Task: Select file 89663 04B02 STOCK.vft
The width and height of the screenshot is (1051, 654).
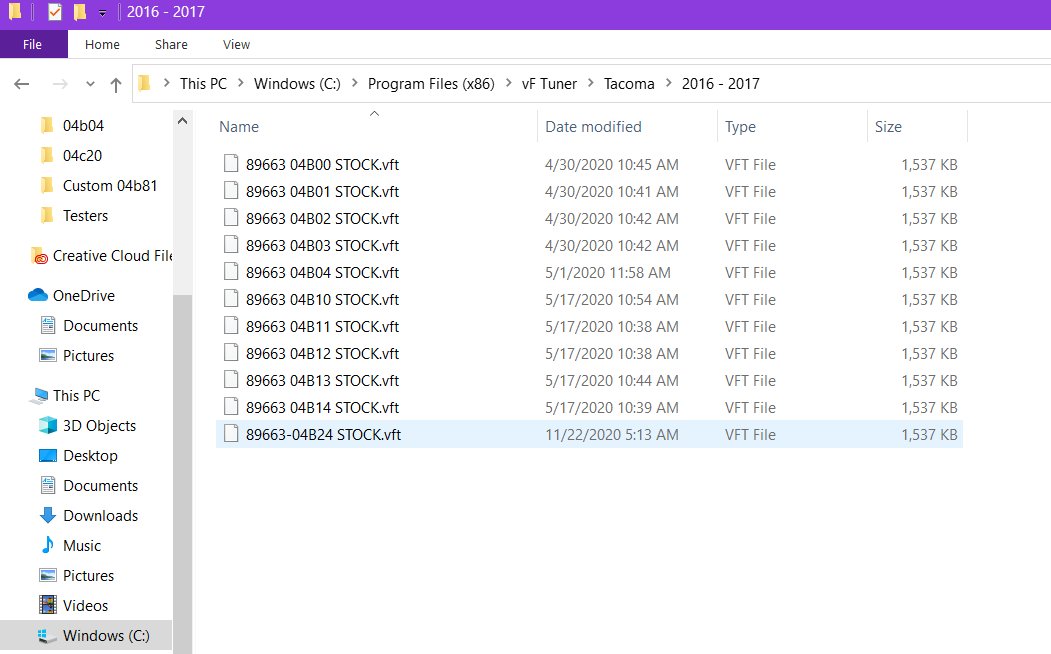Action: (322, 218)
